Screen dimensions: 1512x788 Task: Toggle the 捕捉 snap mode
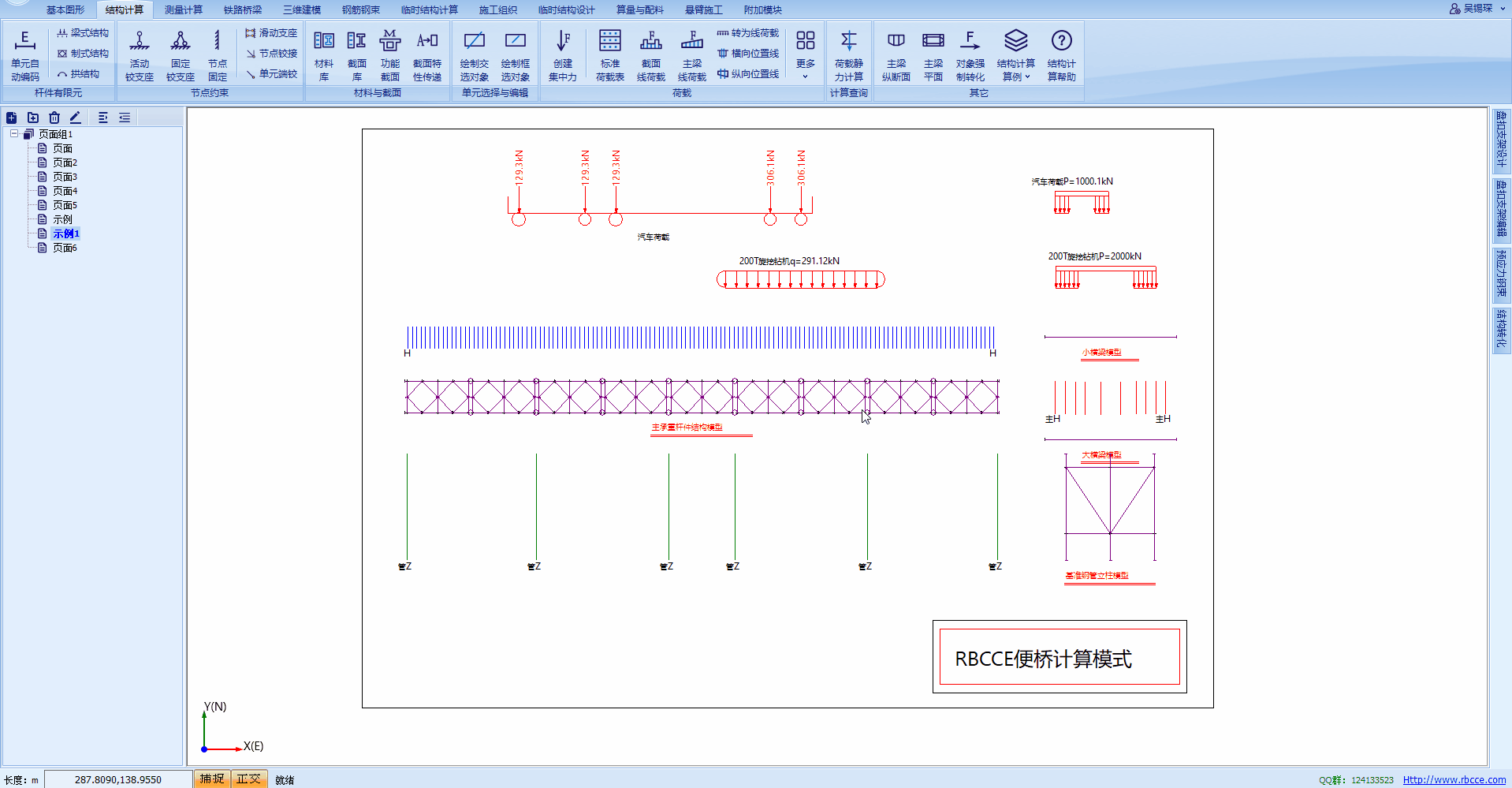(x=211, y=779)
